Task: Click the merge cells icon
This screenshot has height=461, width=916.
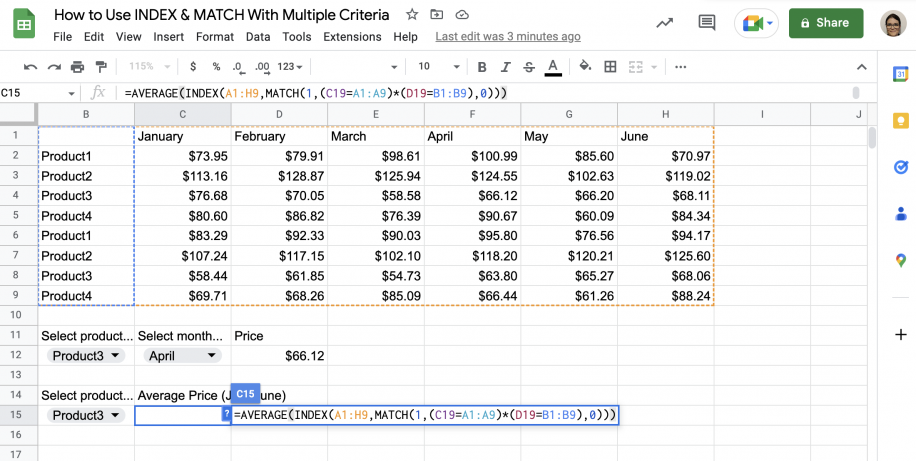Action: [636, 67]
